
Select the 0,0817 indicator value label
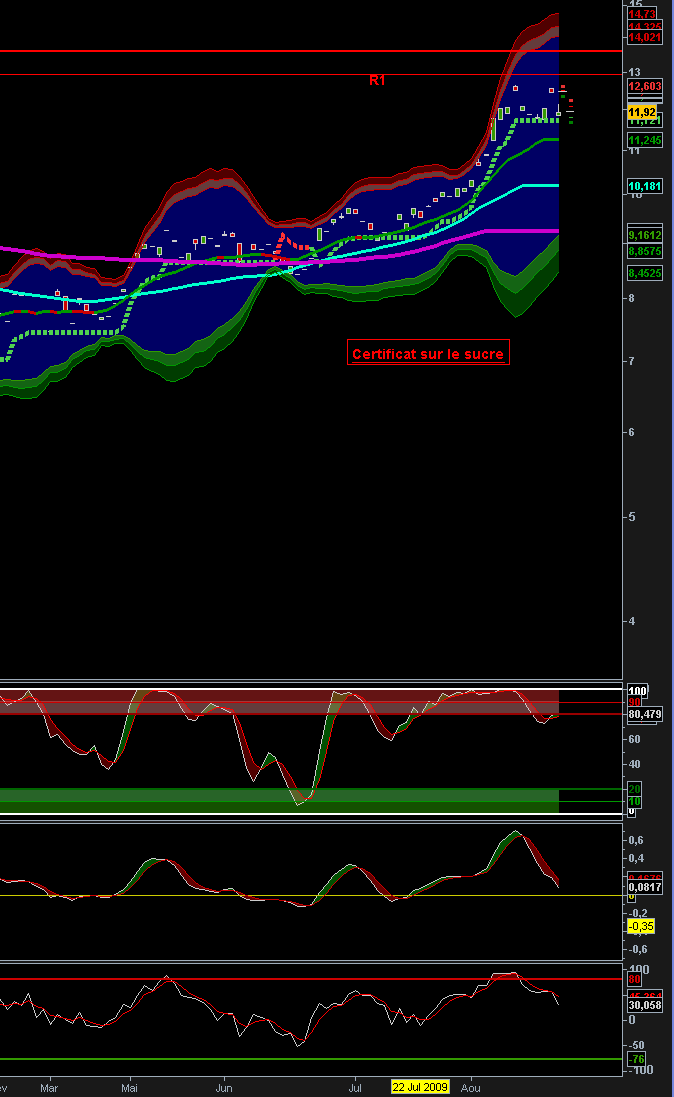tap(645, 887)
